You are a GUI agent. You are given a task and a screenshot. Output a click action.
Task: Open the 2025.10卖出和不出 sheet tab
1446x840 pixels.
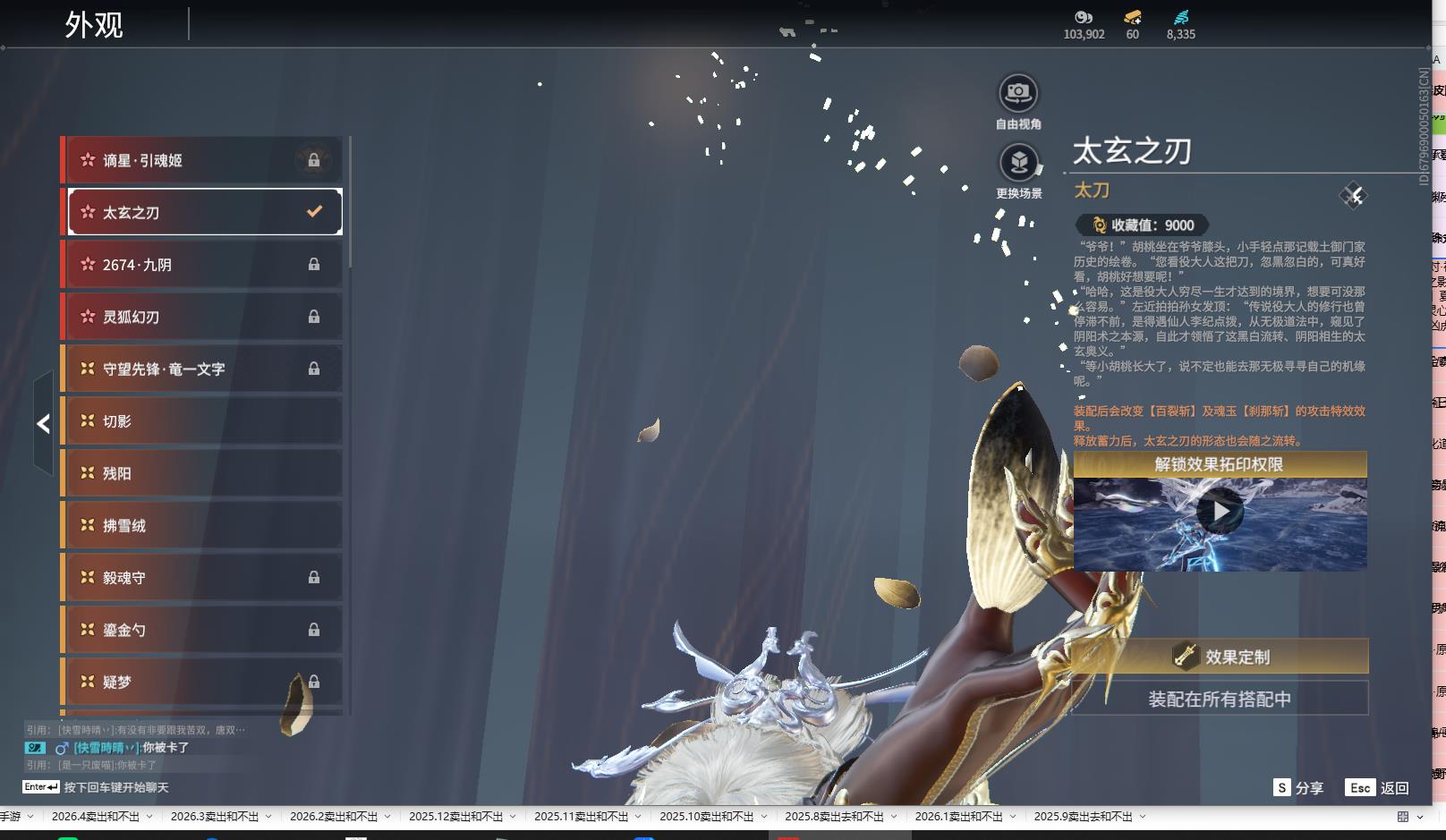coord(706,817)
